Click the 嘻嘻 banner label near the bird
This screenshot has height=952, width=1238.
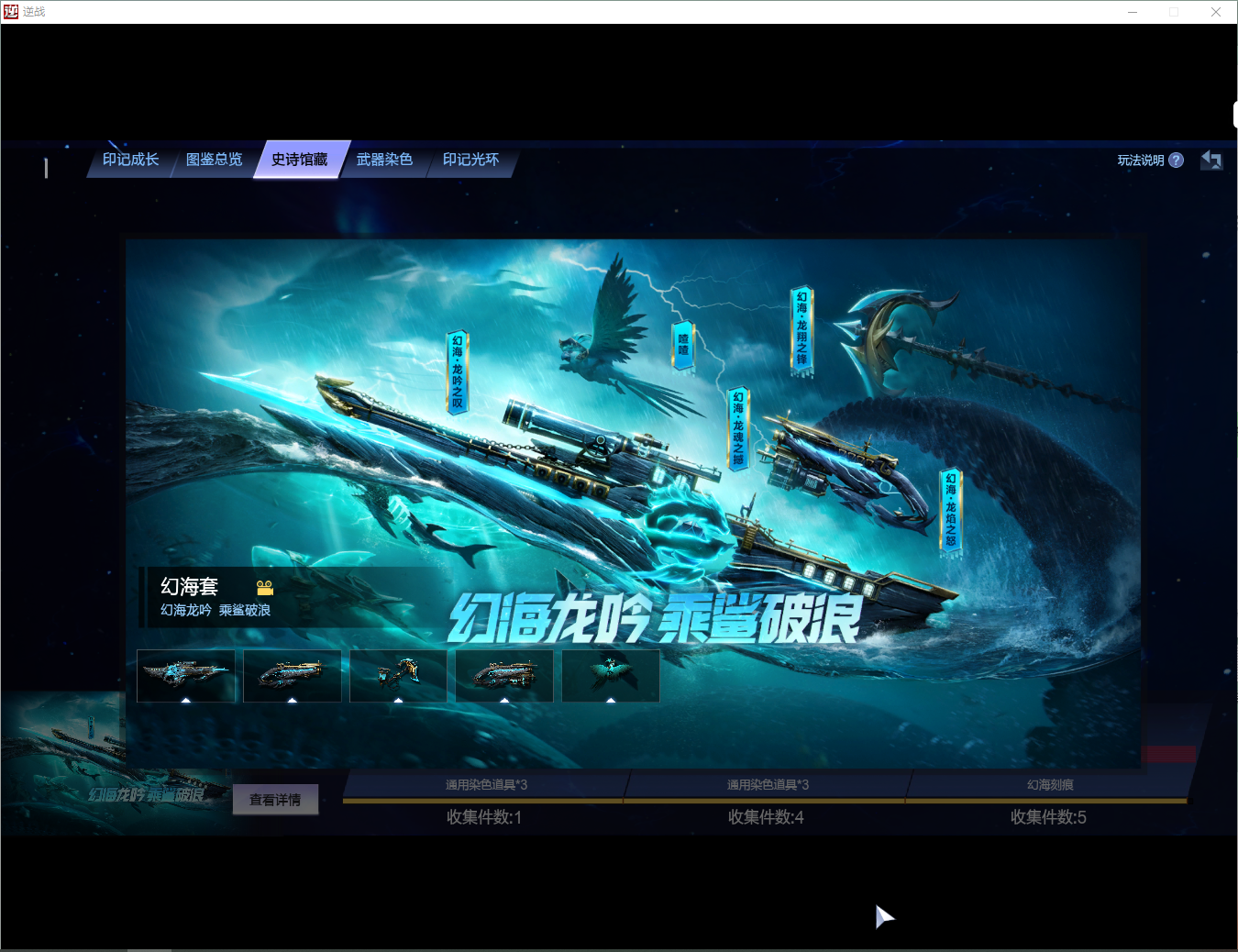(683, 346)
